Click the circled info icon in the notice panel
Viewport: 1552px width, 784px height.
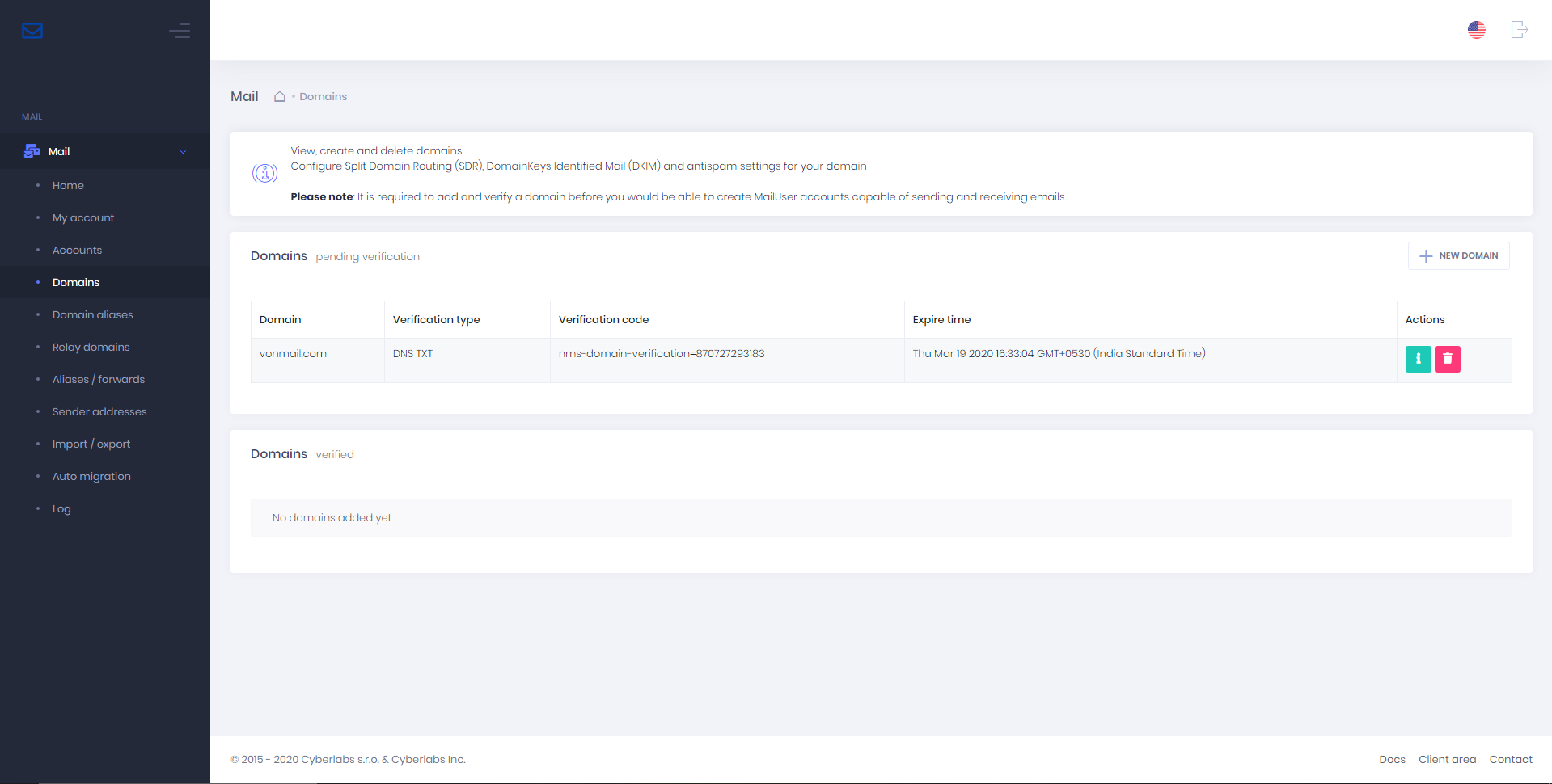pyautogui.click(x=264, y=173)
